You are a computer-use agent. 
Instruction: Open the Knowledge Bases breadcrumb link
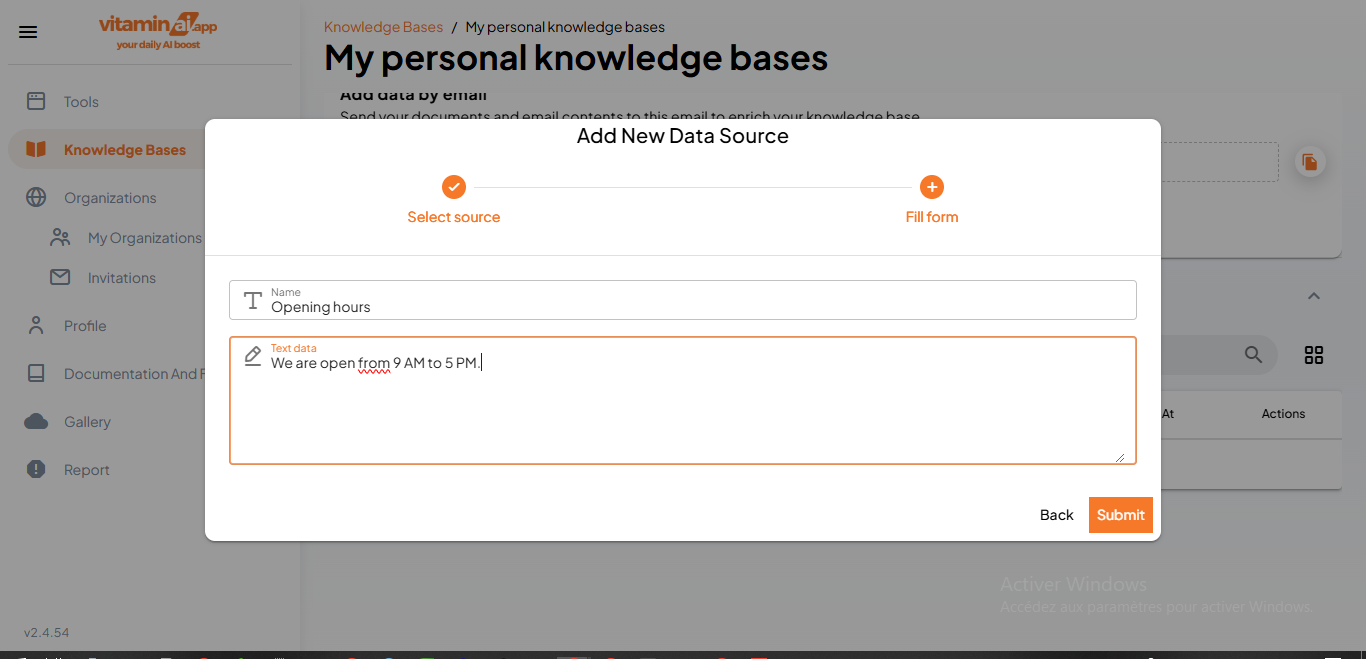383,26
